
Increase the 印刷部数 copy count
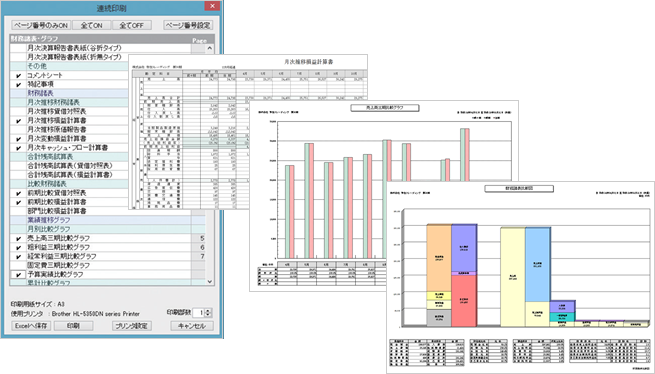[x=209, y=310]
